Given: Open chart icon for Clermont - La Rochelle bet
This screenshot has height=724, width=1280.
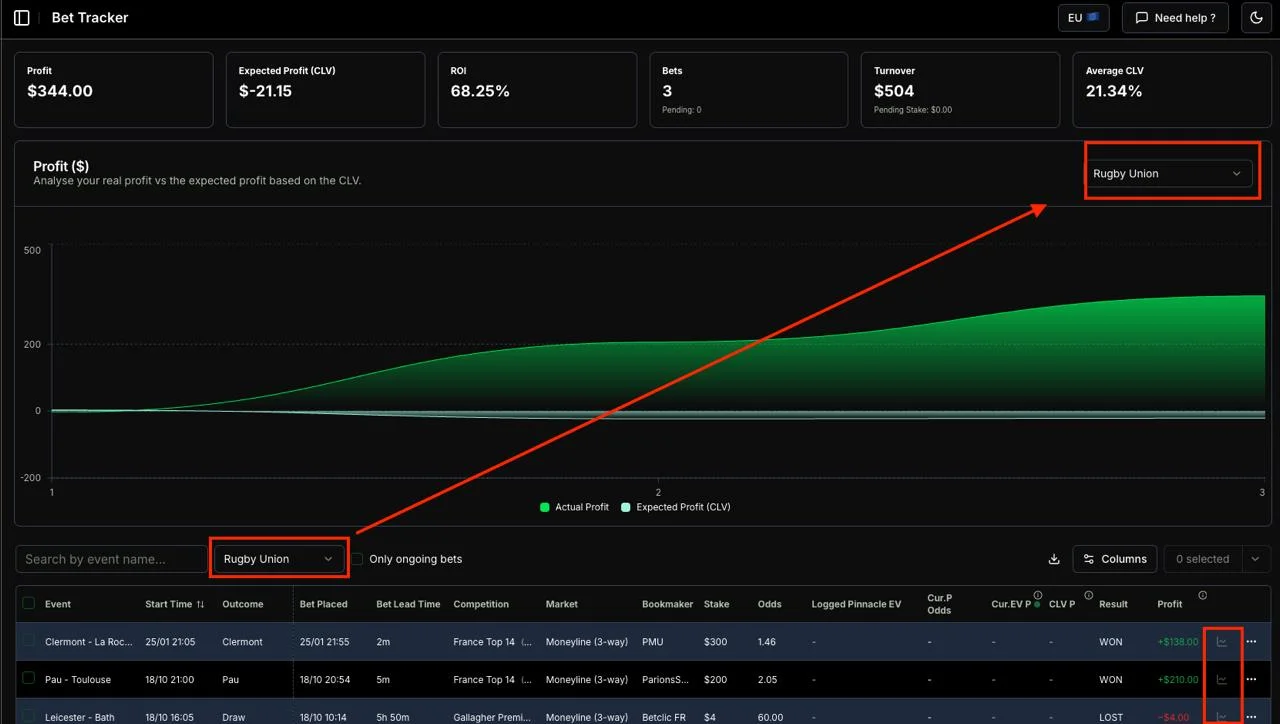Looking at the screenshot, I should point(1222,642).
